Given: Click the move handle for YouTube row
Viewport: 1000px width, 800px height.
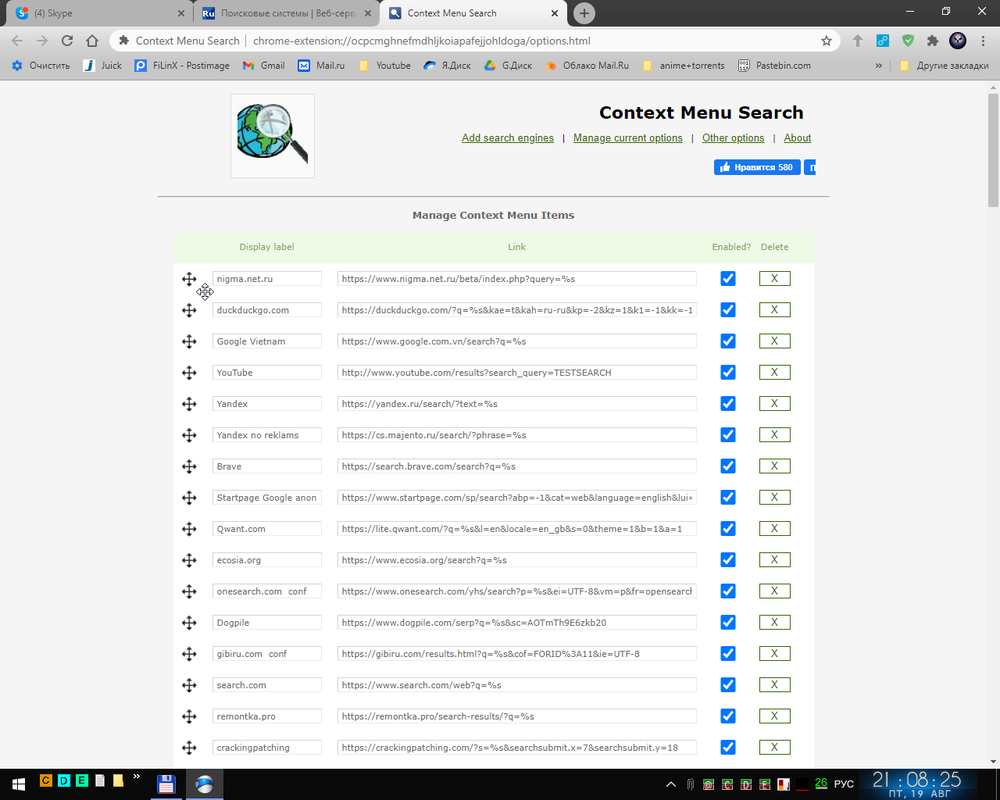Looking at the screenshot, I should pyautogui.click(x=189, y=373).
